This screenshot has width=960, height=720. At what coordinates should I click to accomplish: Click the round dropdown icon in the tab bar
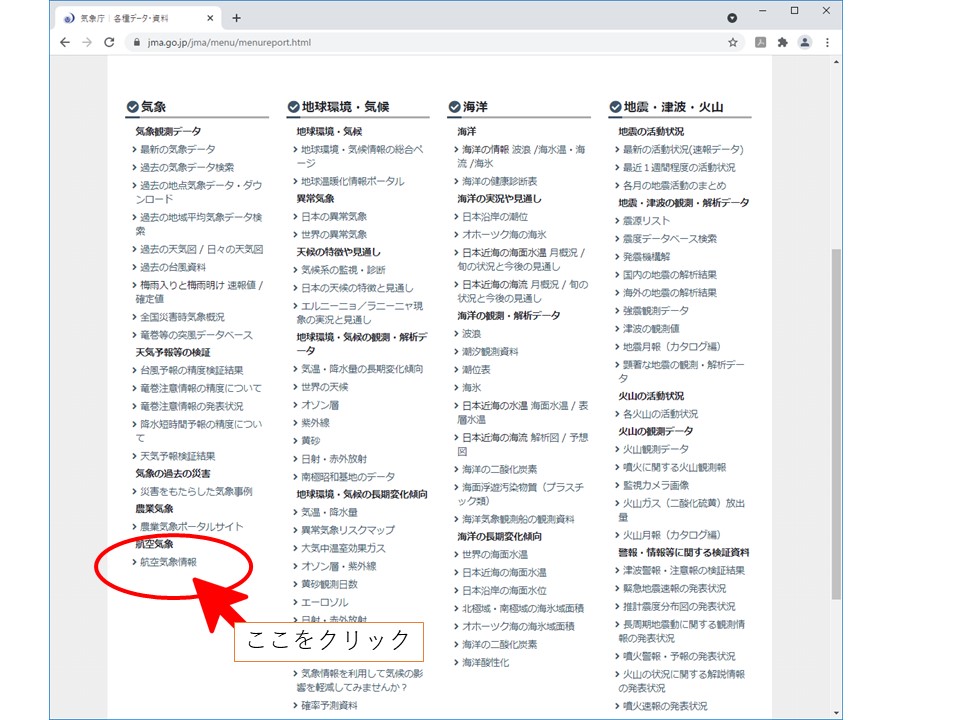[732, 18]
